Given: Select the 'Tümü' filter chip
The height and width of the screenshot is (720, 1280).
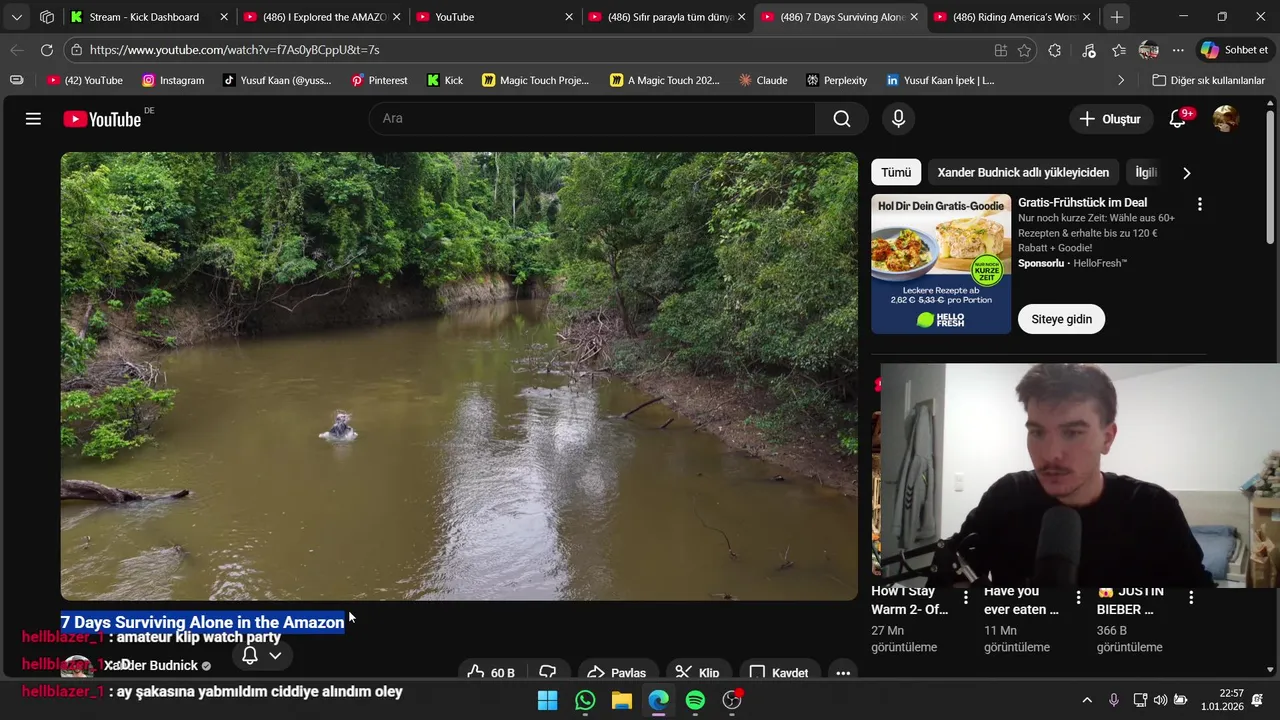Looking at the screenshot, I should click(896, 172).
